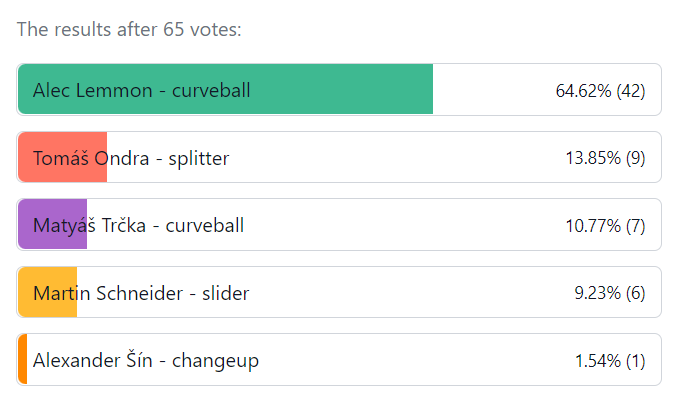Click the 10.77% (7) vote count

(x=605, y=226)
